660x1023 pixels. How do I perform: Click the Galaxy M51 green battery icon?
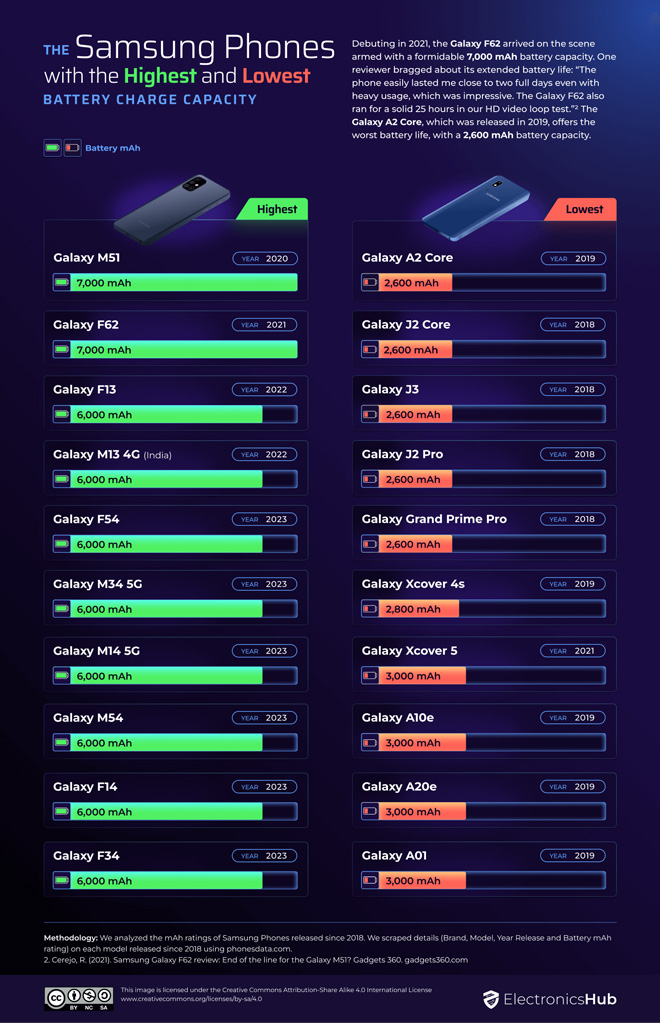(x=62, y=283)
